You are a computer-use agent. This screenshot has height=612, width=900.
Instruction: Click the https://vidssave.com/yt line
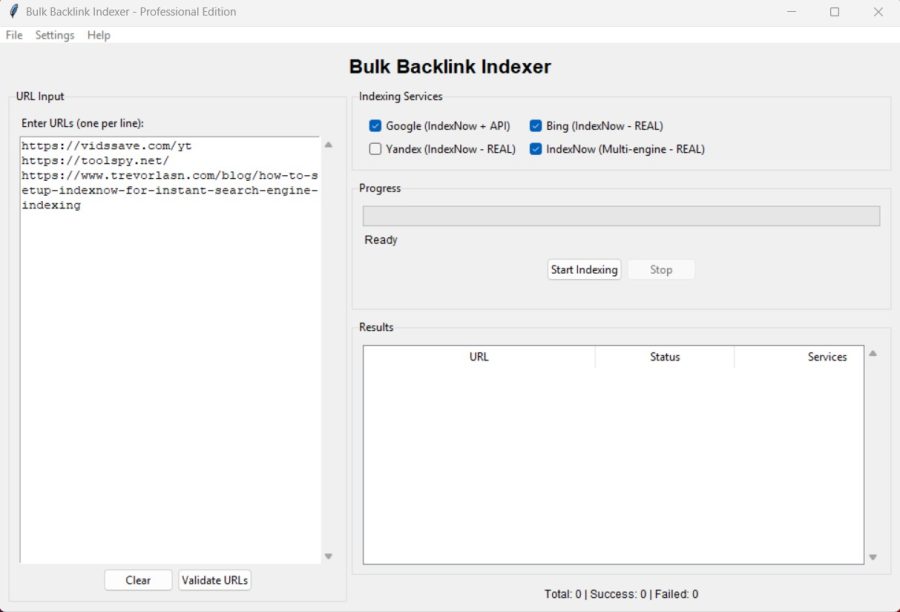[106, 146]
